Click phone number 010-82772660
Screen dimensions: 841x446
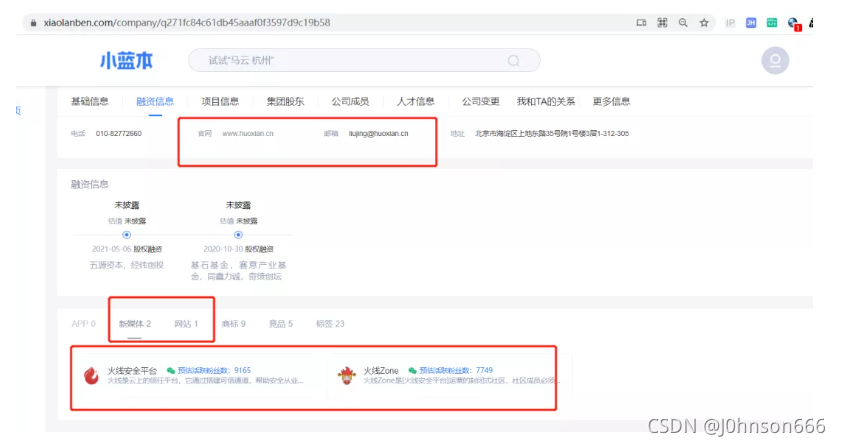click(x=119, y=133)
